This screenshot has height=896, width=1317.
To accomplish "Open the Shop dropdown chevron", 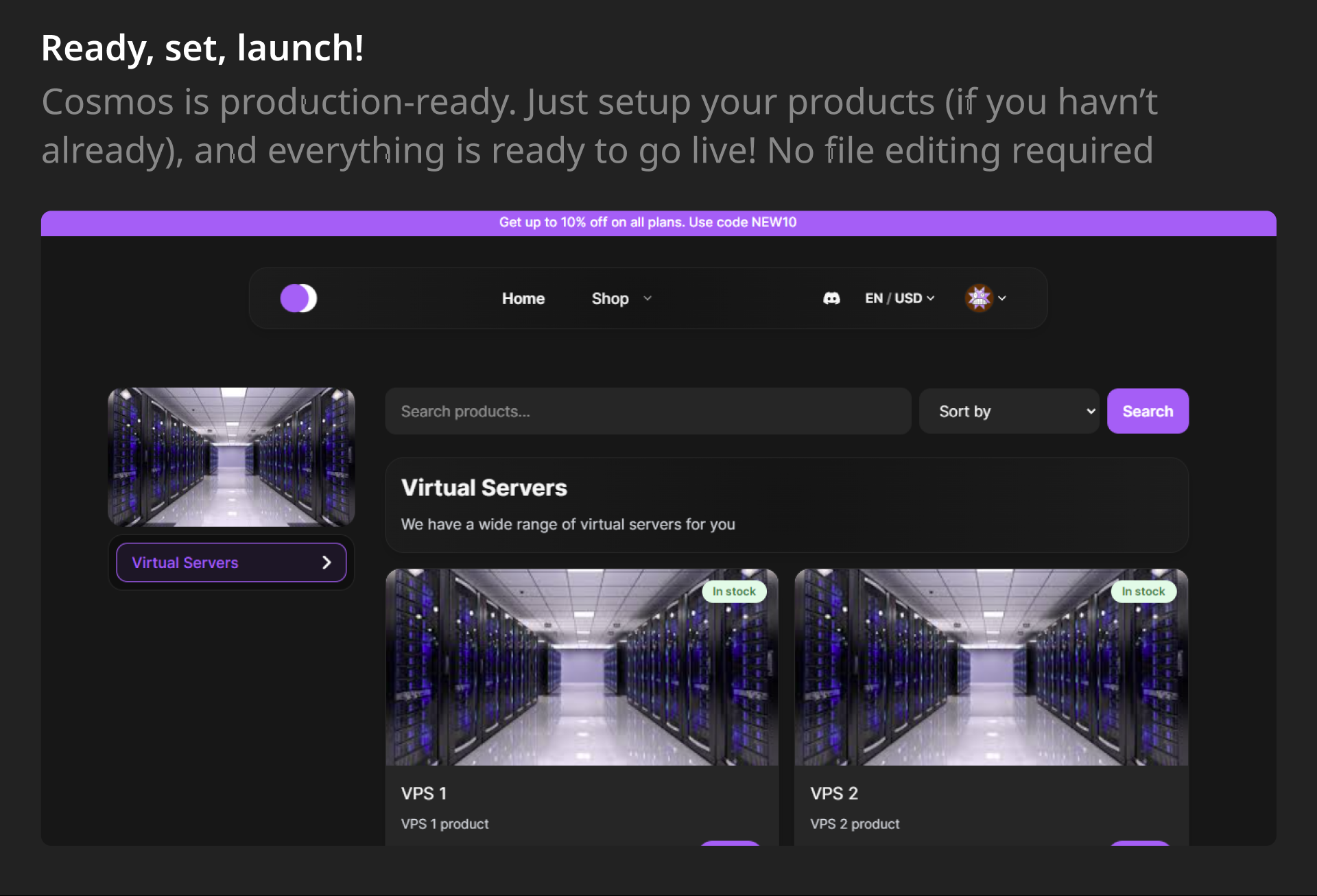I will point(648,298).
